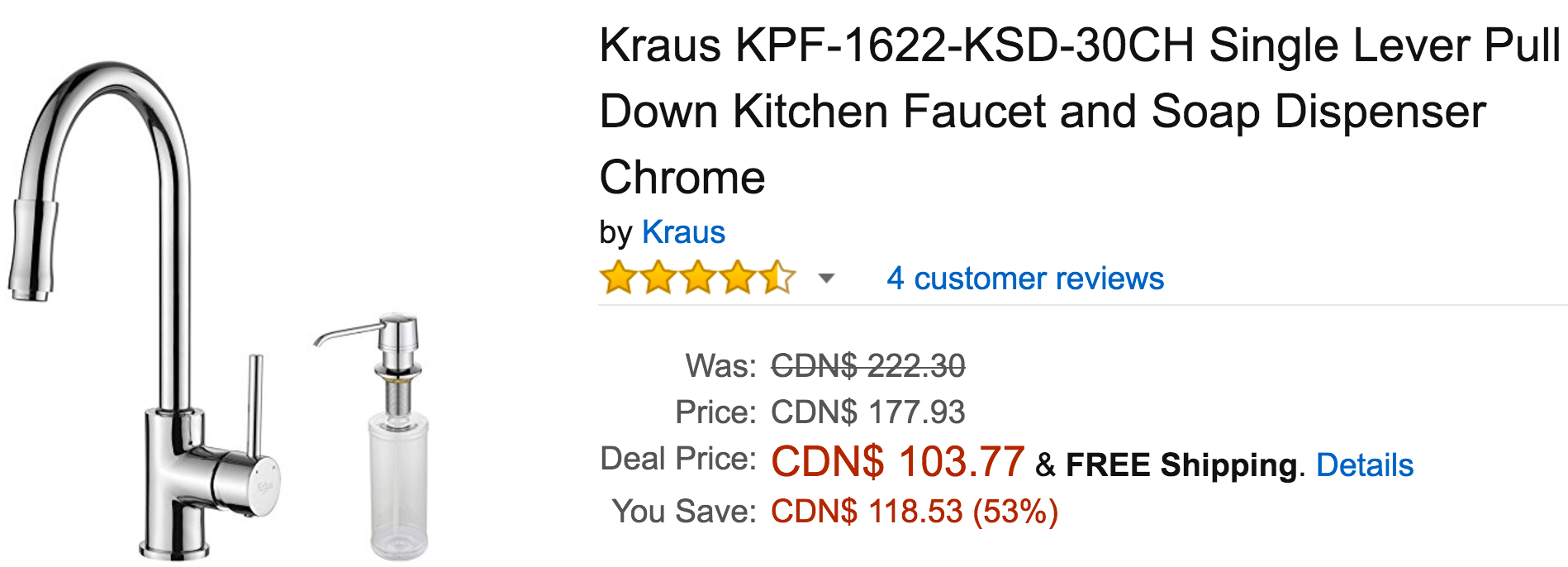Click the CDN$ 118.53 (53%) savings amount
This screenshot has width=1568, height=567.
[915, 512]
